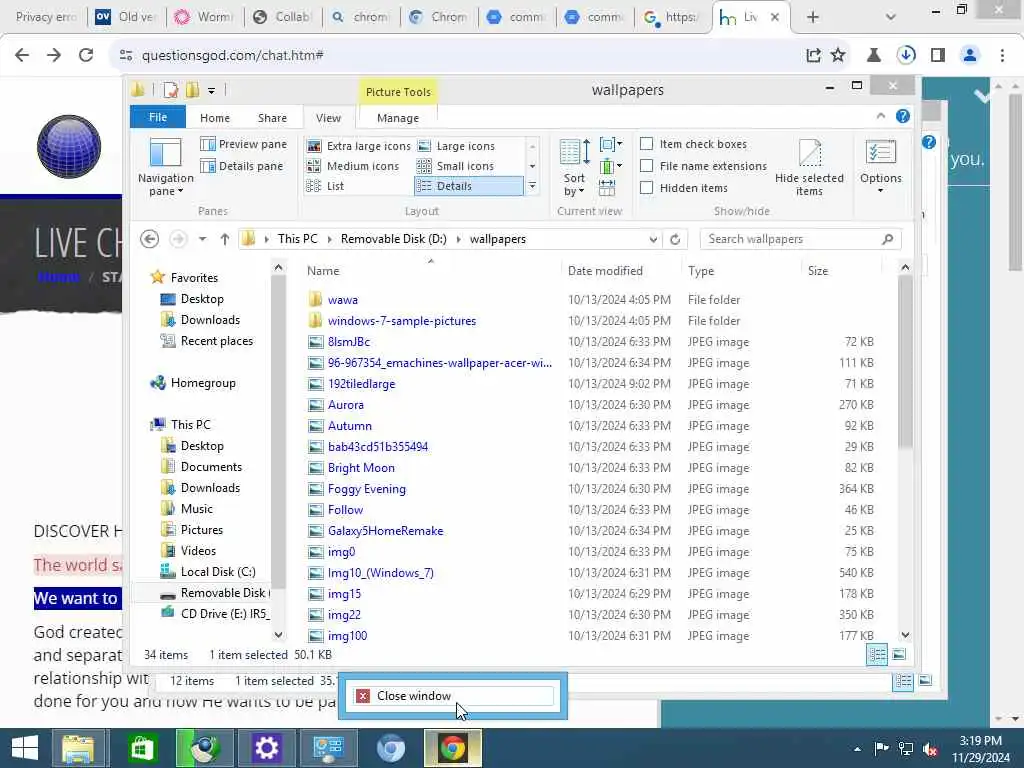
Task: Select the Aurora image file
Action: [x=345, y=405]
